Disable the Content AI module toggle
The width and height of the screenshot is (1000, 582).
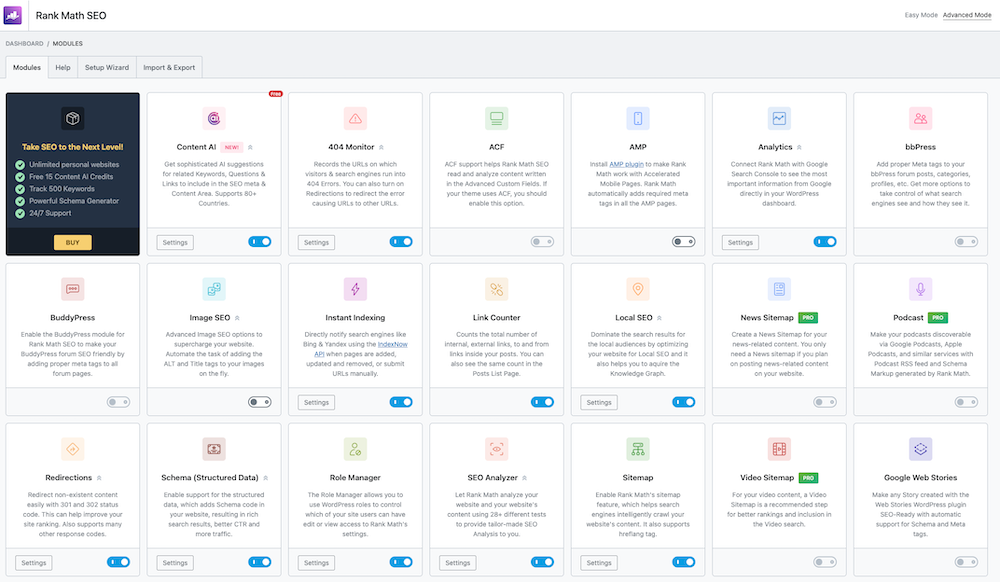(260, 242)
